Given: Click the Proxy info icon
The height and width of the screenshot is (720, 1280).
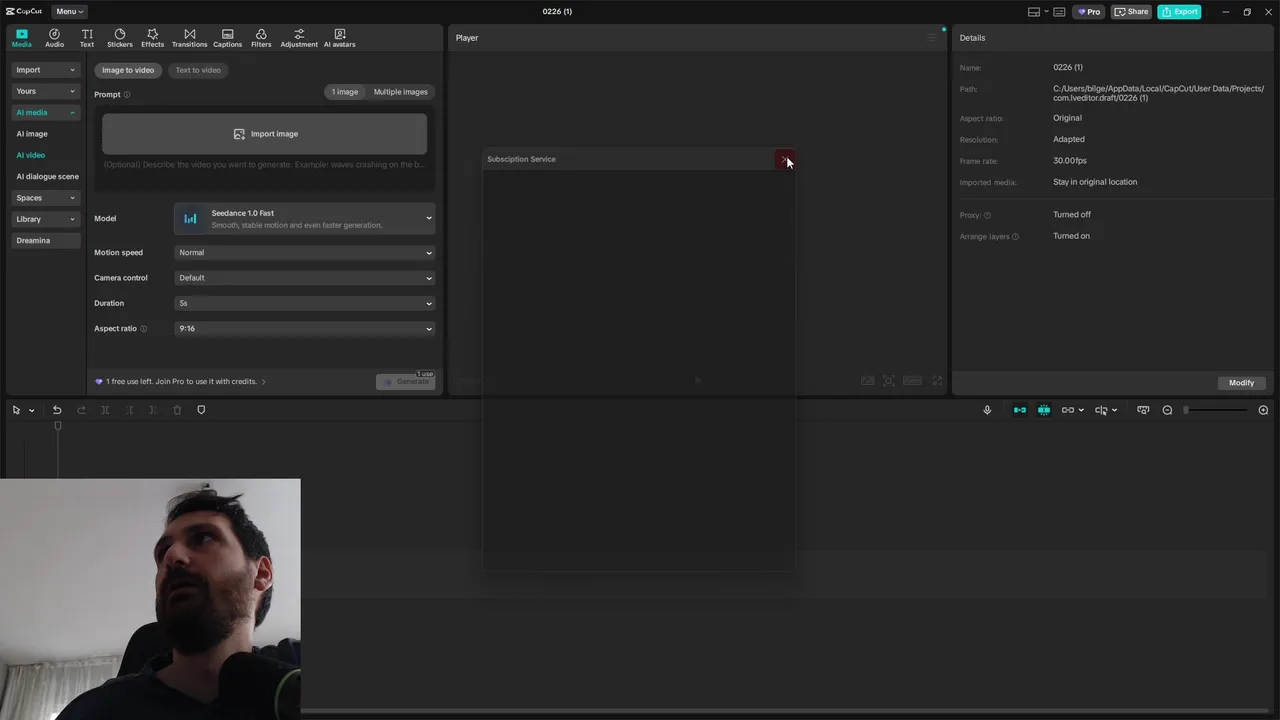Looking at the screenshot, I should coord(987,215).
